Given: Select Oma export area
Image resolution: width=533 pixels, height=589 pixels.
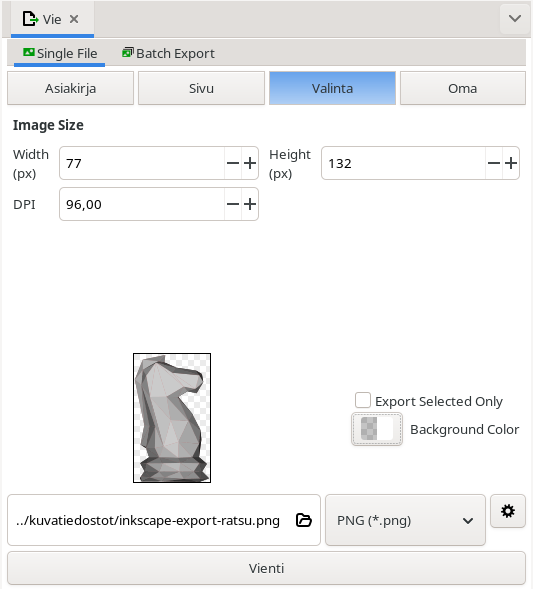Looking at the screenshot, I should [463, 88].
